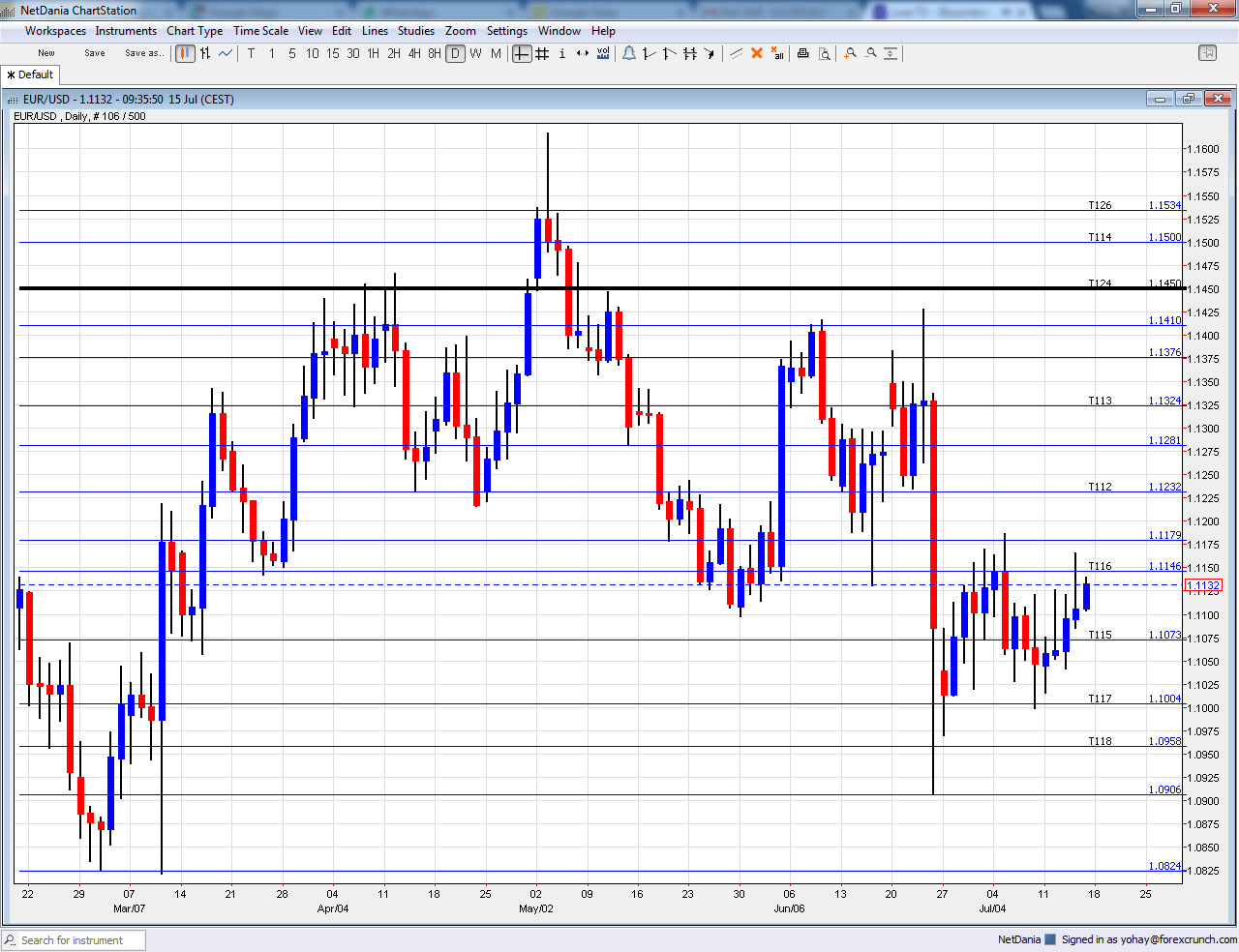Click the 'Signed in as yohay@forexcrunch.com' text

click(x=1149, y=939)
